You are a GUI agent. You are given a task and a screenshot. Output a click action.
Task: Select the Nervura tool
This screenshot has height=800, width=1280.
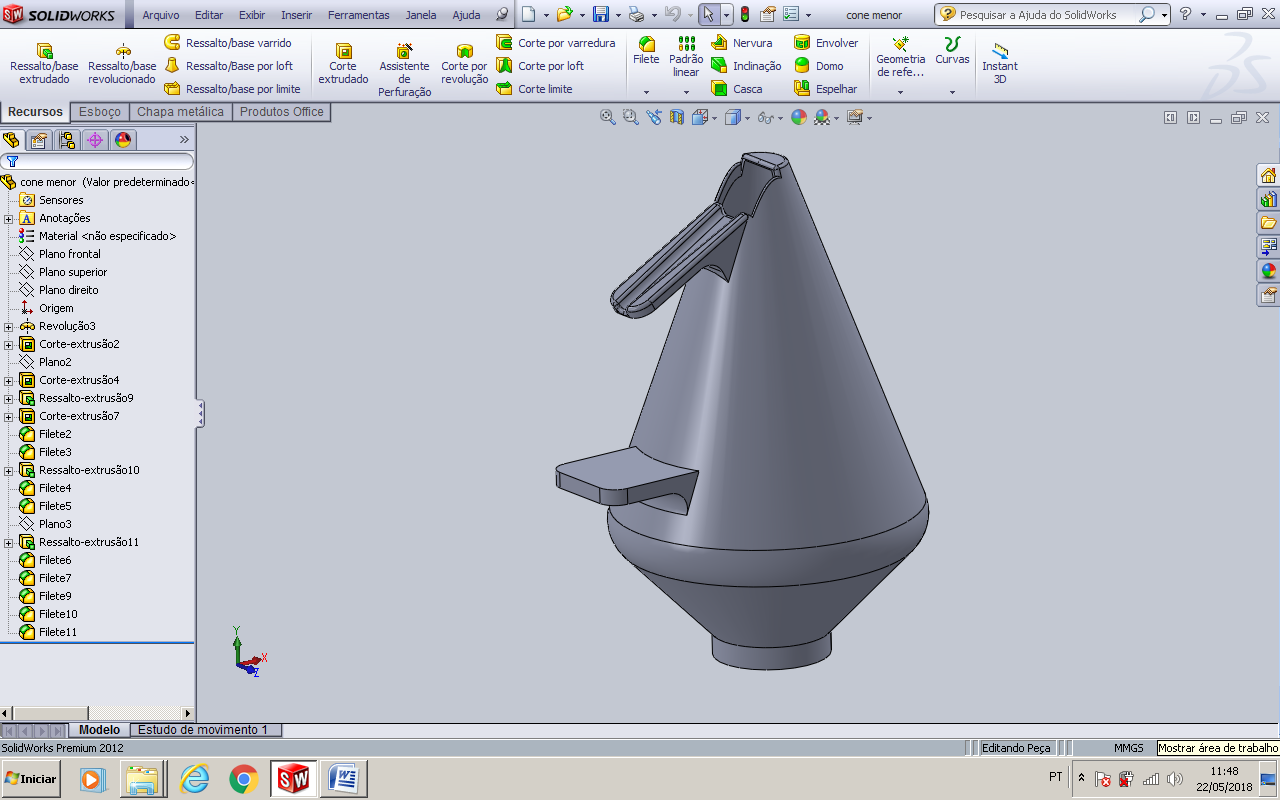point(741,43)
